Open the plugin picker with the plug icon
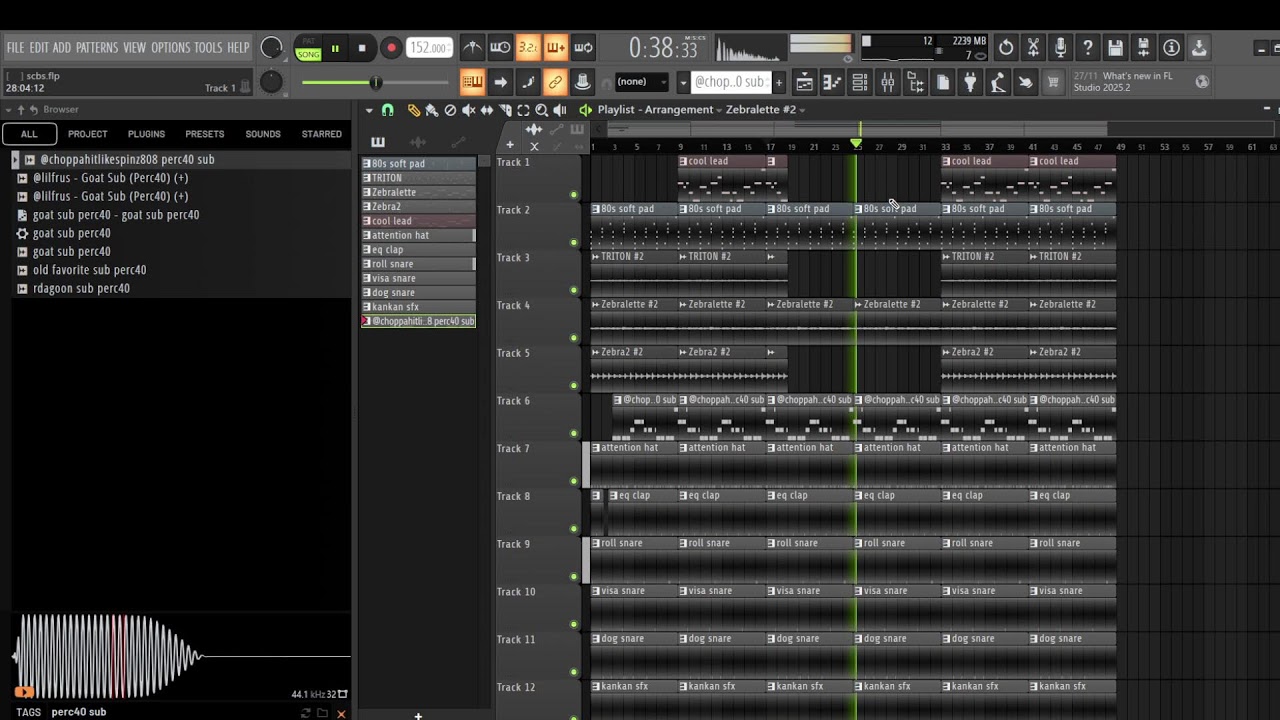Viewport: 1280px width, 720px height. click(x=969, y=83)
